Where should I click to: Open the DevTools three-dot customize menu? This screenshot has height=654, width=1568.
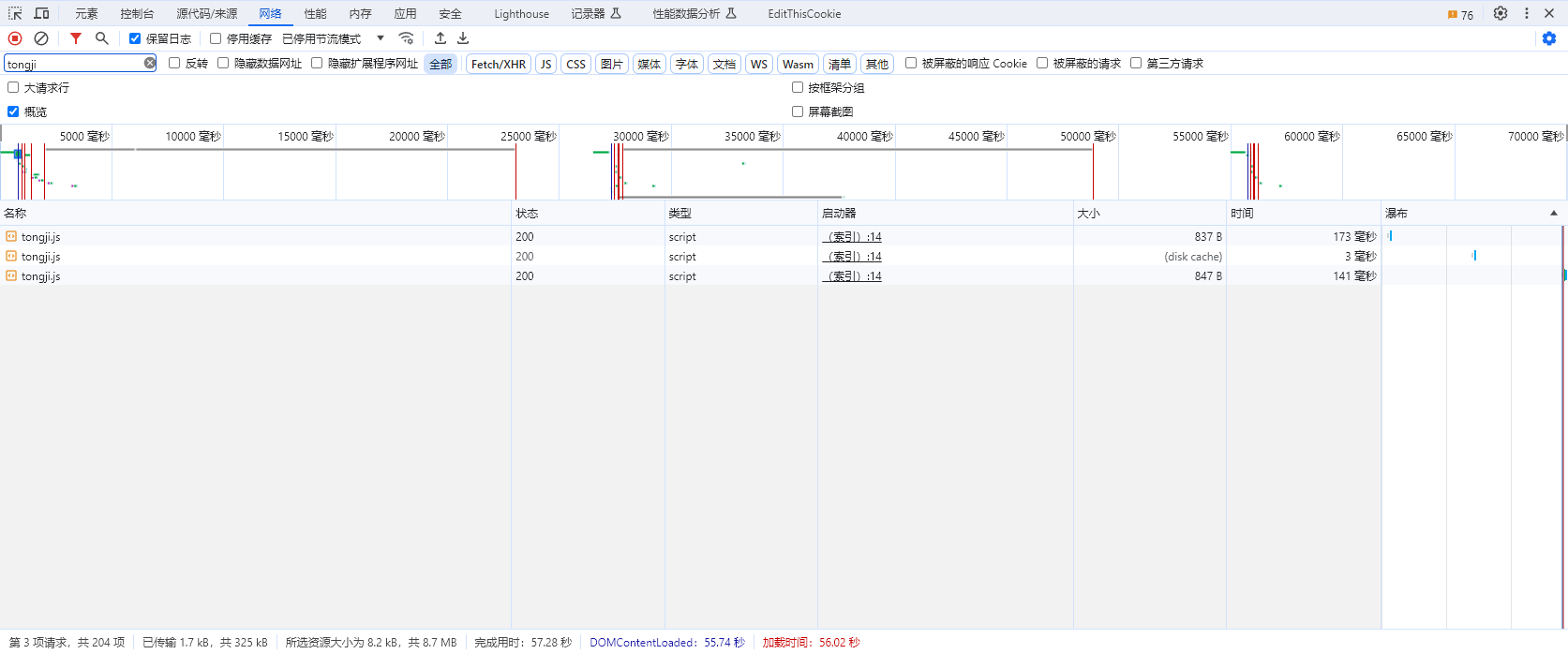1527,13
